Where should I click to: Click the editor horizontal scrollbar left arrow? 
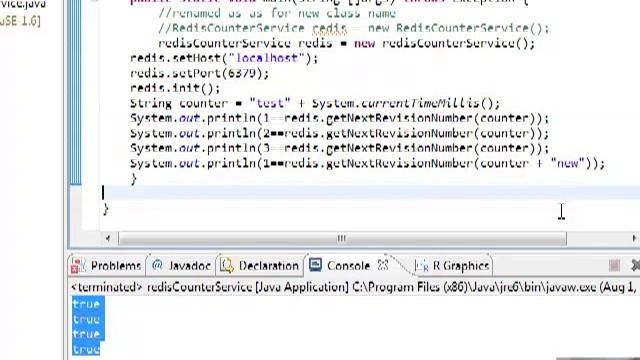coord(108,238)
